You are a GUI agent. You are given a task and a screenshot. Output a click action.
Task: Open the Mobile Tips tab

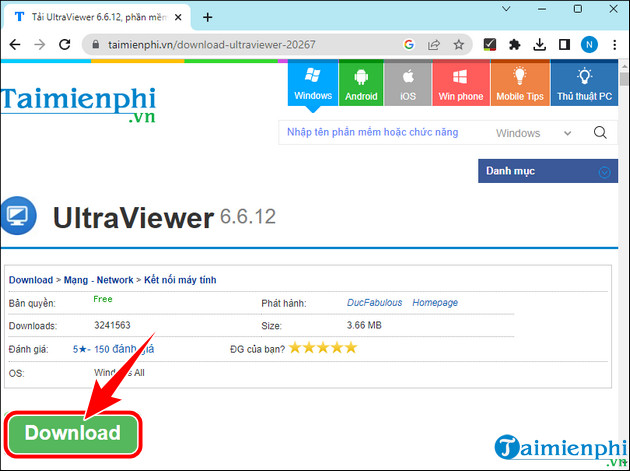(520, 83)
